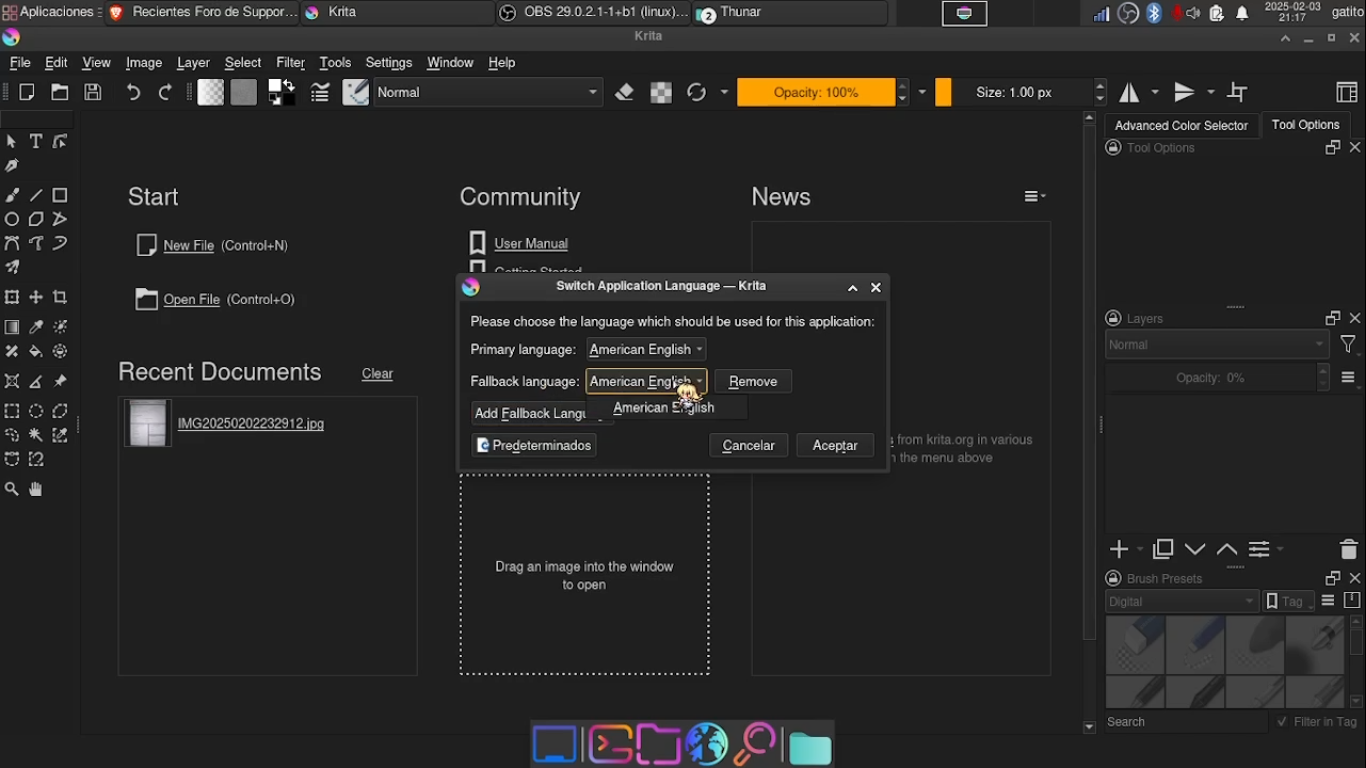The image size is (1366, 768).
Task: Open the Primary language dropdown
Action: tap(646, 349)
